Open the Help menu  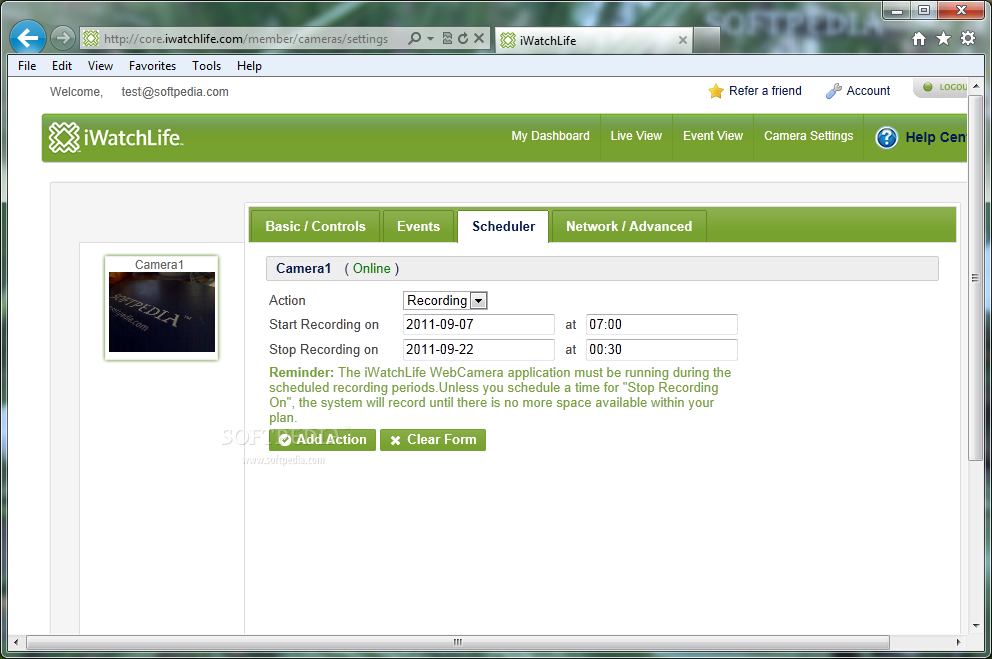tap(249, 66)
